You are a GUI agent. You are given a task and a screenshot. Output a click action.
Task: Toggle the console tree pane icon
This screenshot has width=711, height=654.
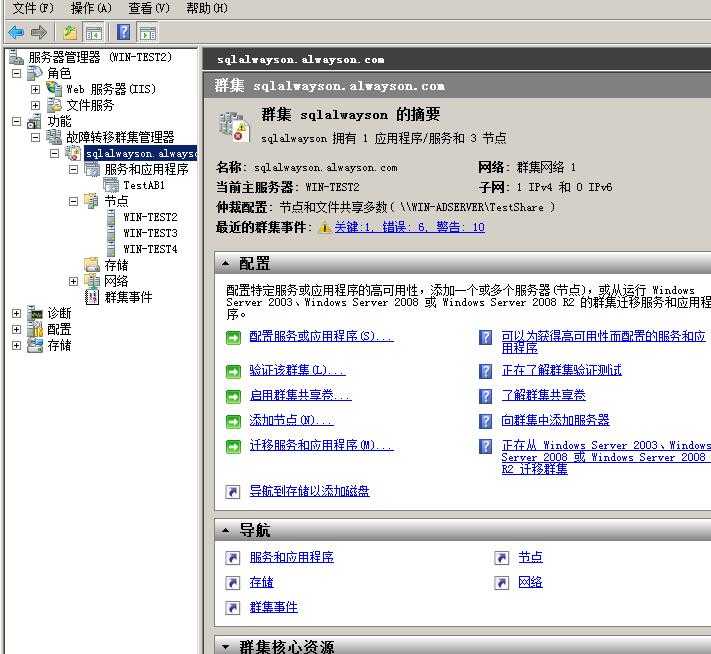94,33
